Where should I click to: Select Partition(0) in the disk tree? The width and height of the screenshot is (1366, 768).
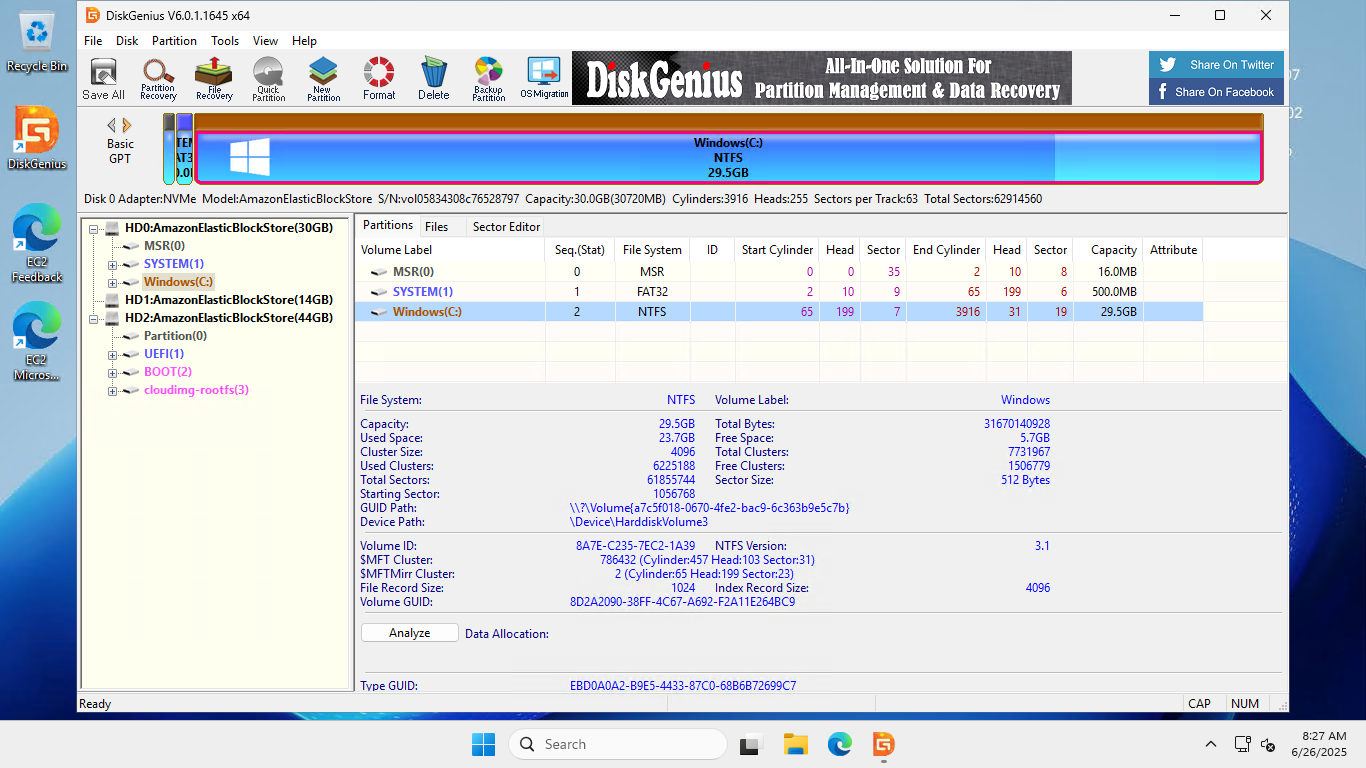coord(175,336)
